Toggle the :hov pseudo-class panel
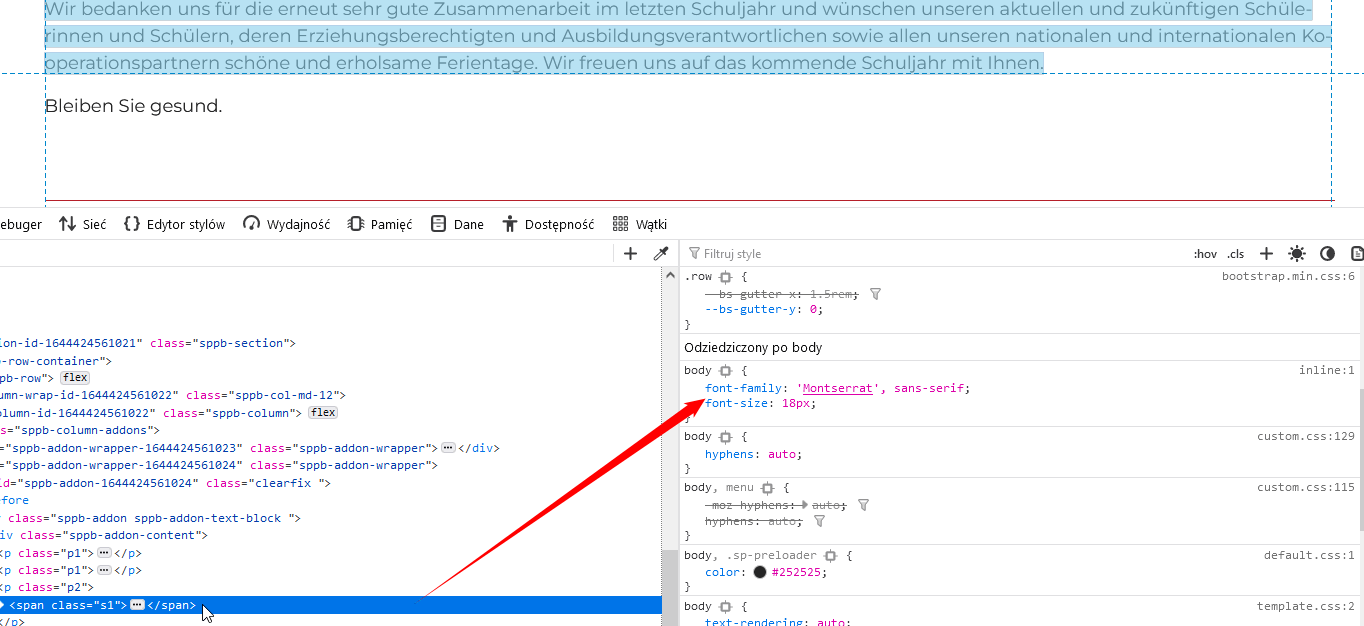Image resolution: width=1364 pixels, height=626 pixels. (1205, 254)
